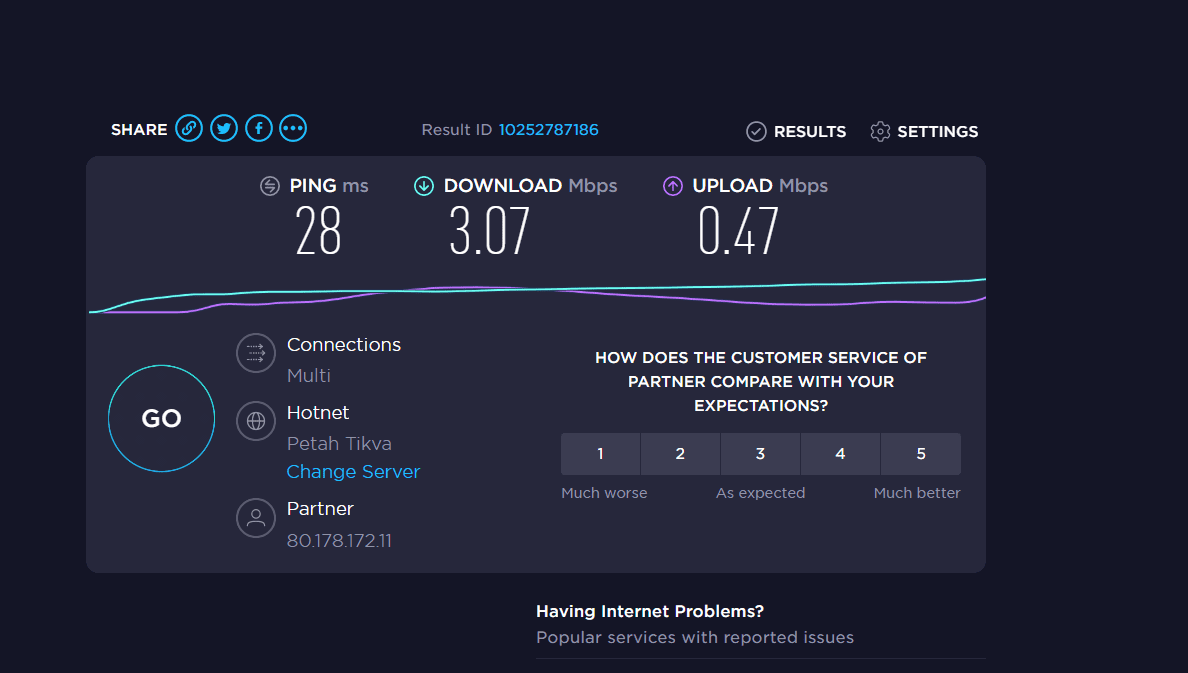Open the Change Server link
This screenshot has height=673, width=1188.
(x=353, y=472)
